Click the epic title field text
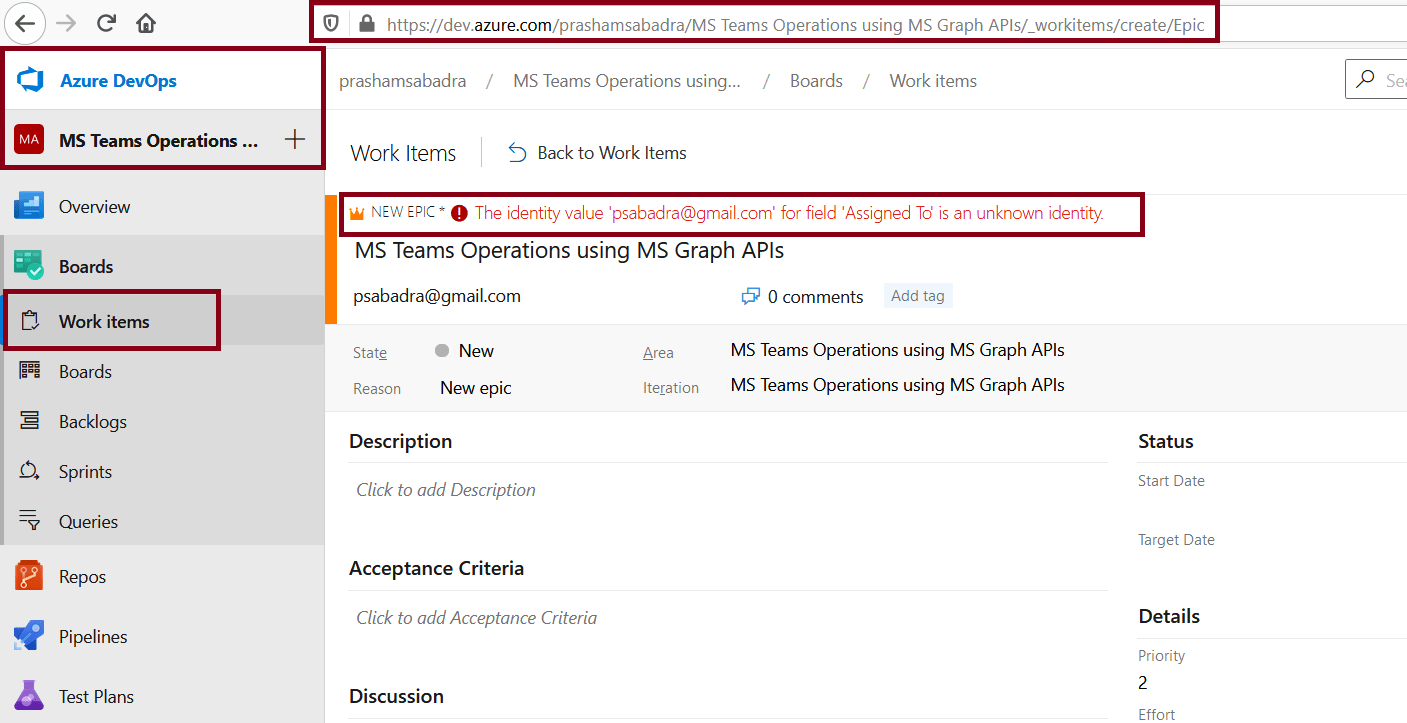 pos(569,250)
